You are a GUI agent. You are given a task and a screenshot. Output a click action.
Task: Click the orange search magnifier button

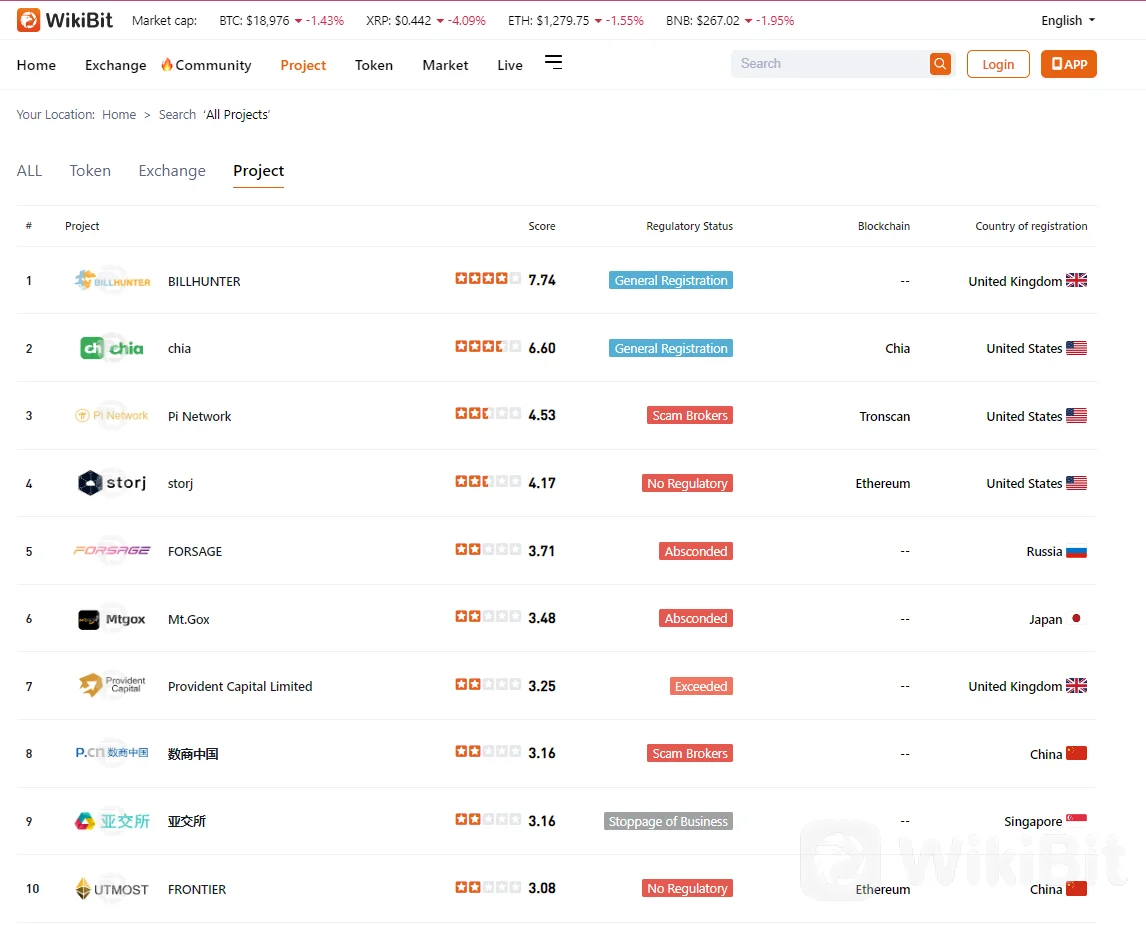tap(940, 64)
